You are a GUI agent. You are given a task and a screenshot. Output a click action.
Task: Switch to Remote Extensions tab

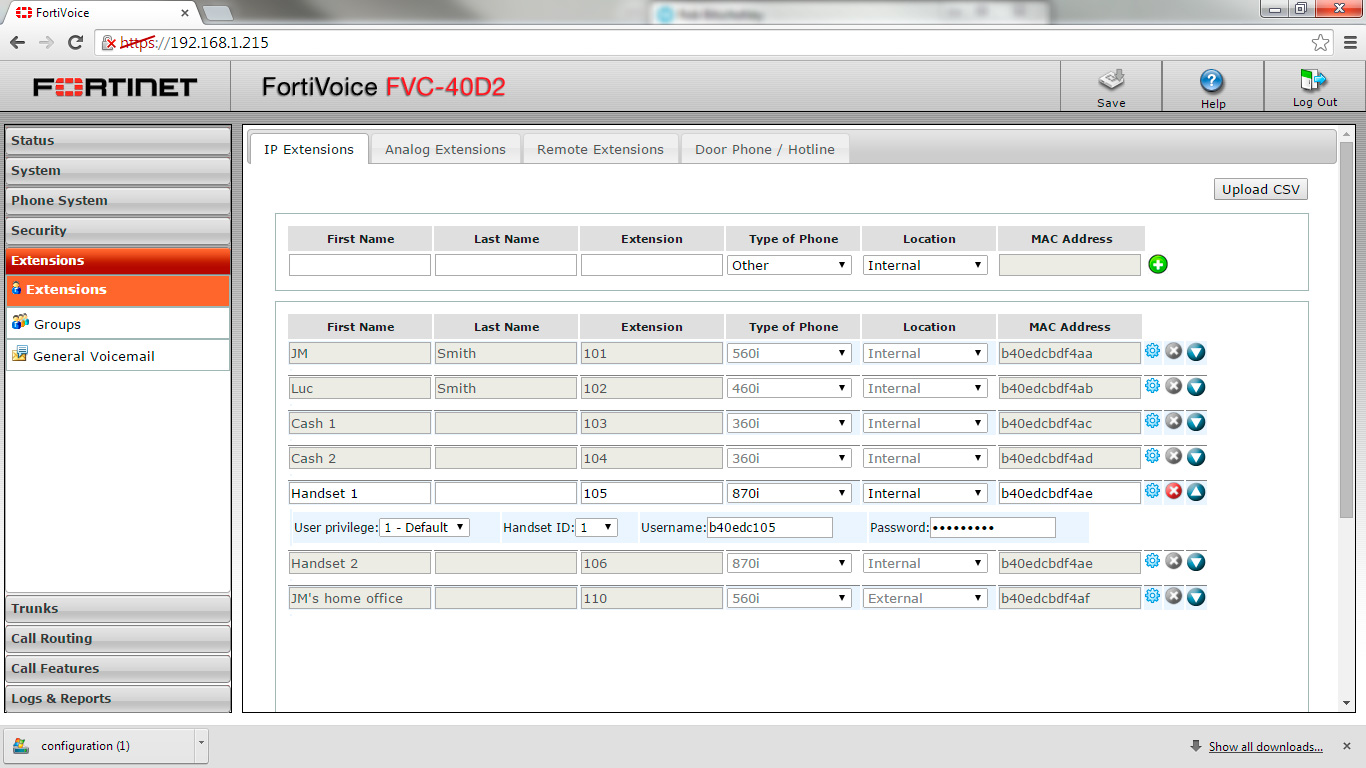coord(600,149)
